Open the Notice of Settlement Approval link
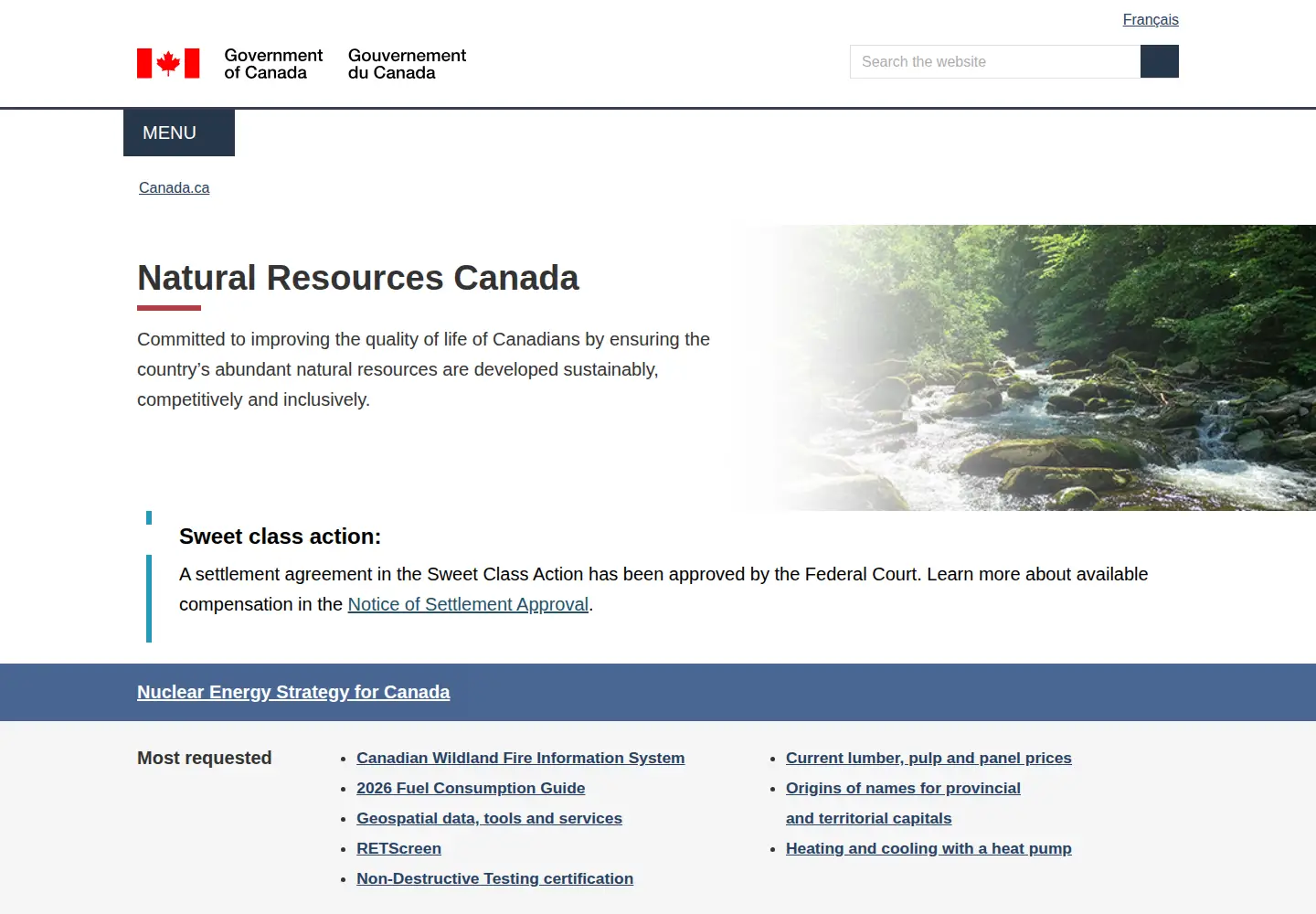Viewport: 1316px width, 914px height. pos(468,604)
